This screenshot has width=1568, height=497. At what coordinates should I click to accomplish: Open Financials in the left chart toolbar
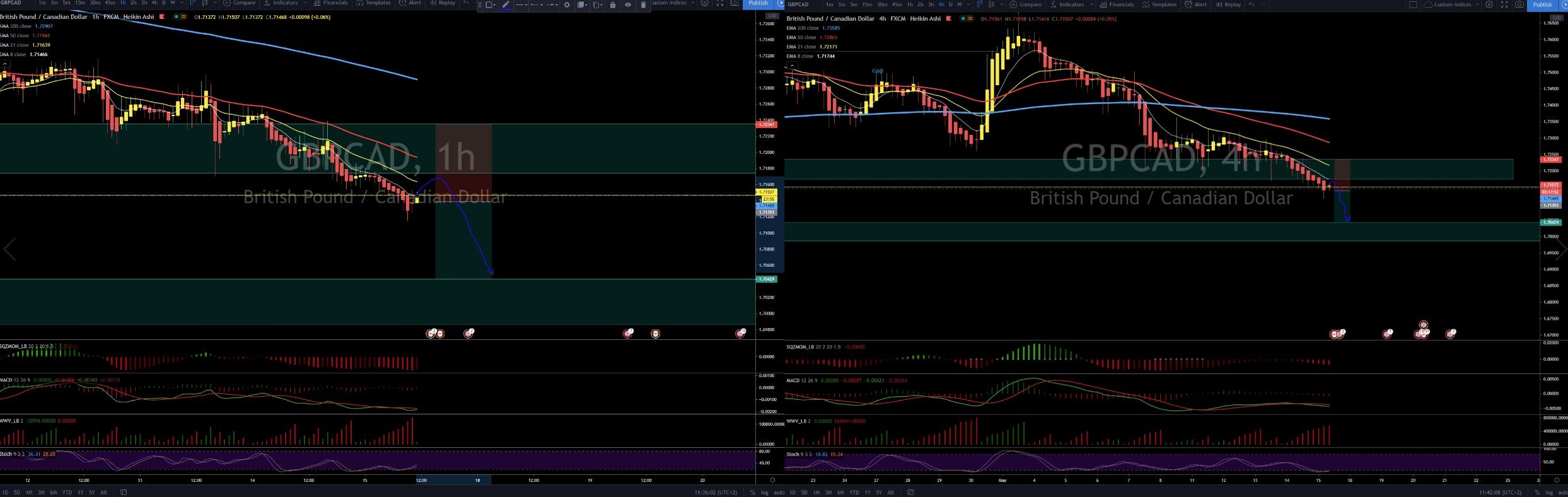click(330, 3)
